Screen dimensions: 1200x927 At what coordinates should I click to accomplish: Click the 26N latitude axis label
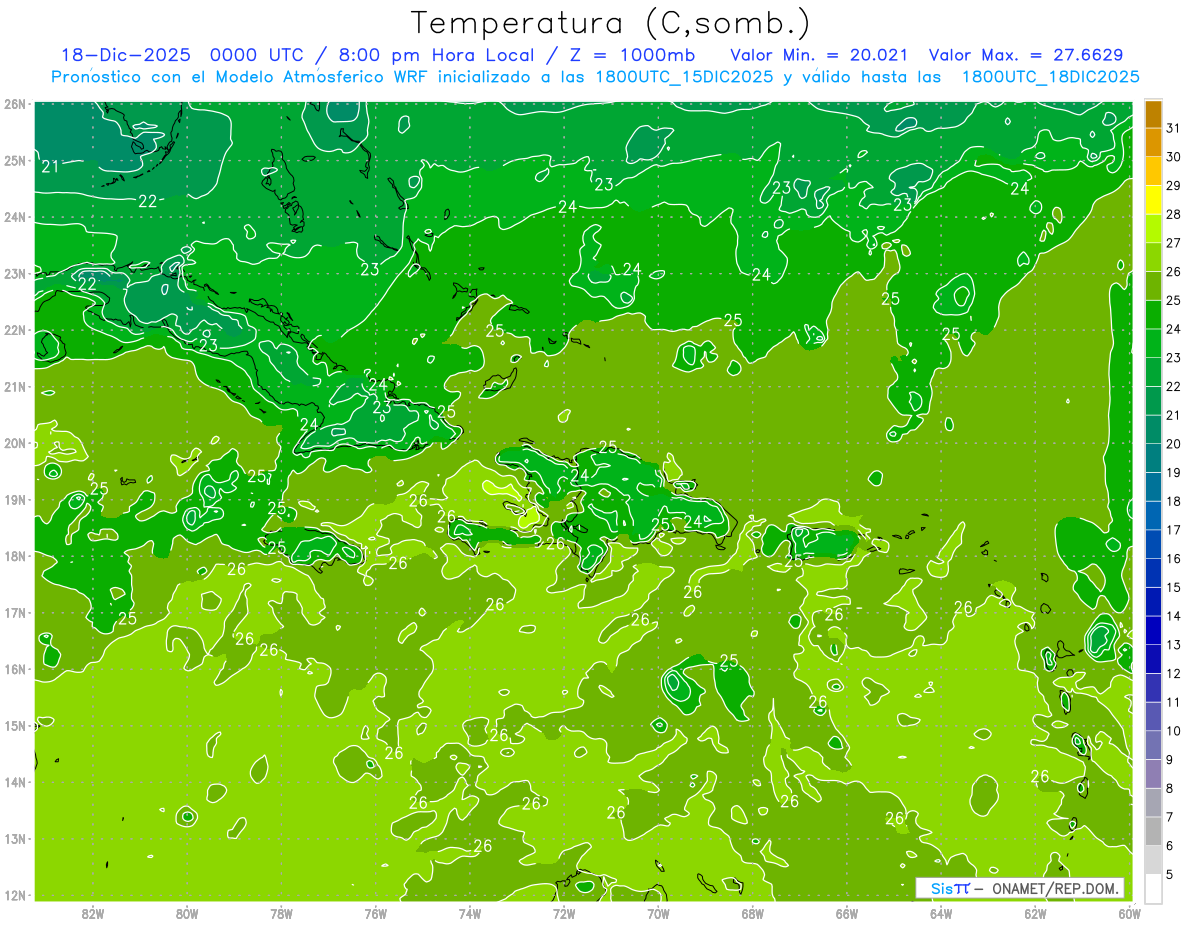click(x=15, y=103)
